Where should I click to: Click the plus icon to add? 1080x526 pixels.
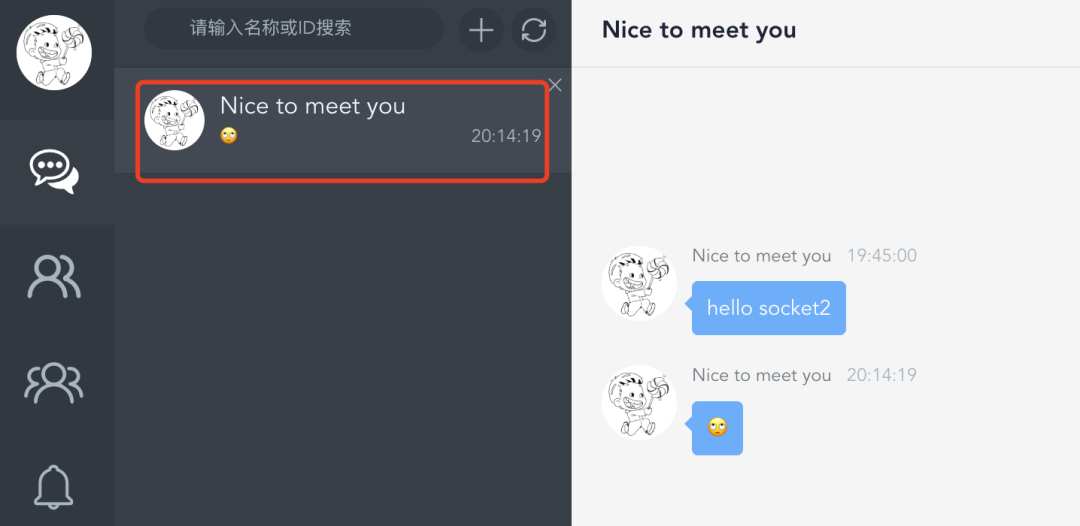[481, 30]
